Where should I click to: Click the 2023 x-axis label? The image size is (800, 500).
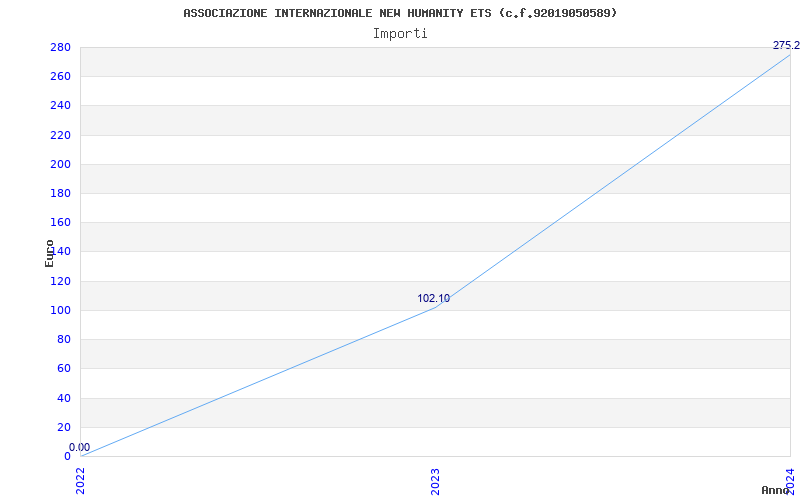[x=435, y=482]
